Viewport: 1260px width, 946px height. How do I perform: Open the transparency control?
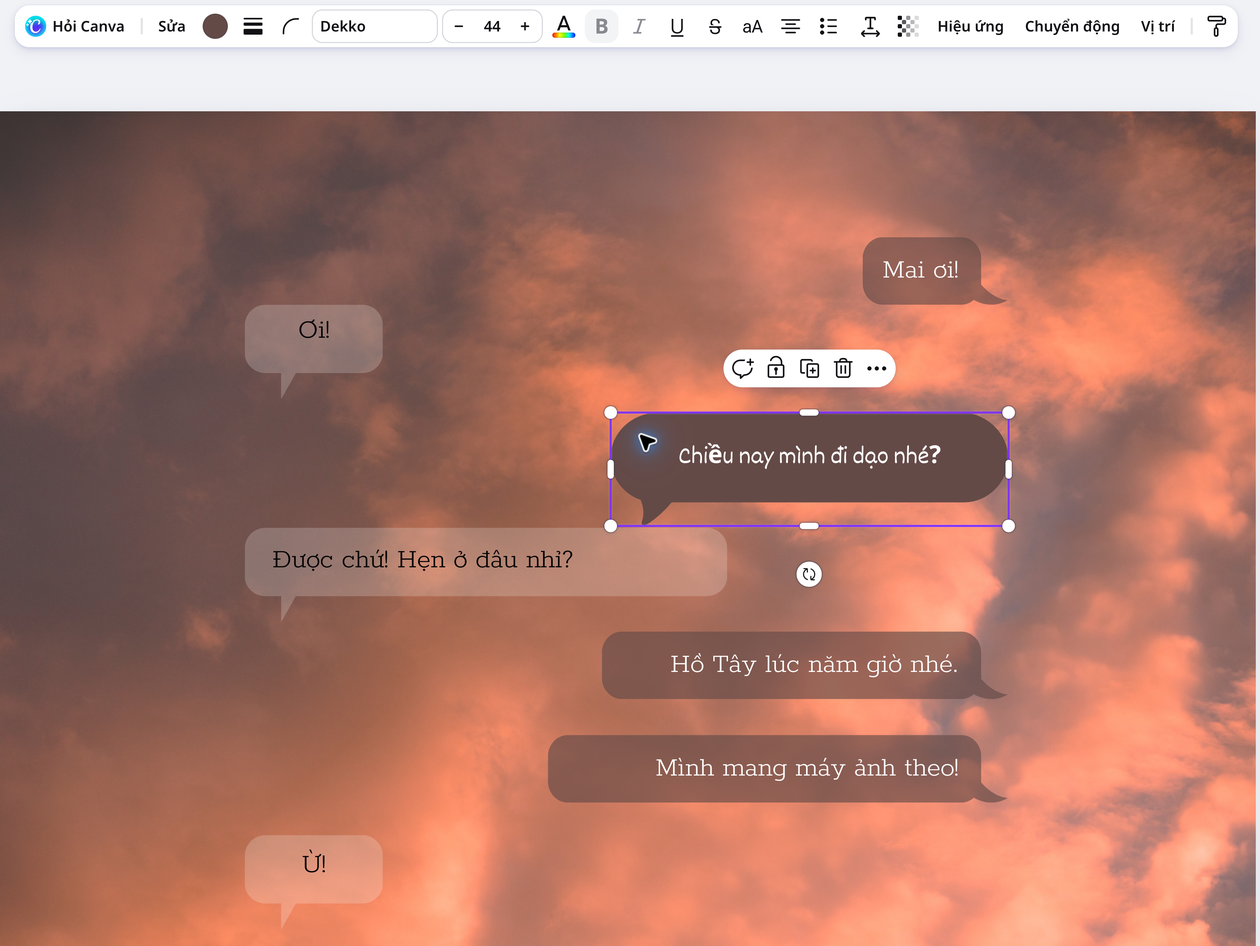click(x=908, y=26)
